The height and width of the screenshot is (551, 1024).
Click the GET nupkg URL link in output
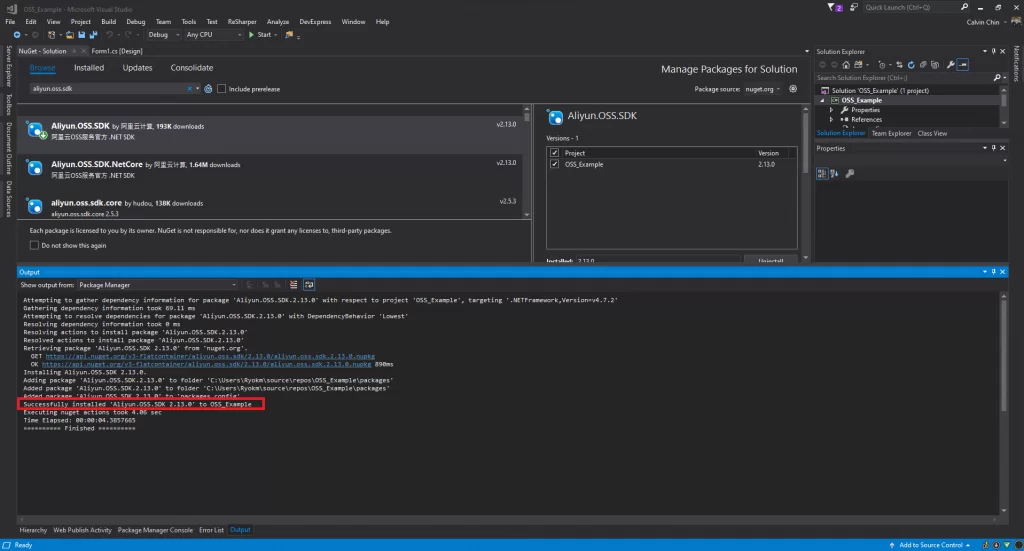pyautogui.click(x=210, y=356)
